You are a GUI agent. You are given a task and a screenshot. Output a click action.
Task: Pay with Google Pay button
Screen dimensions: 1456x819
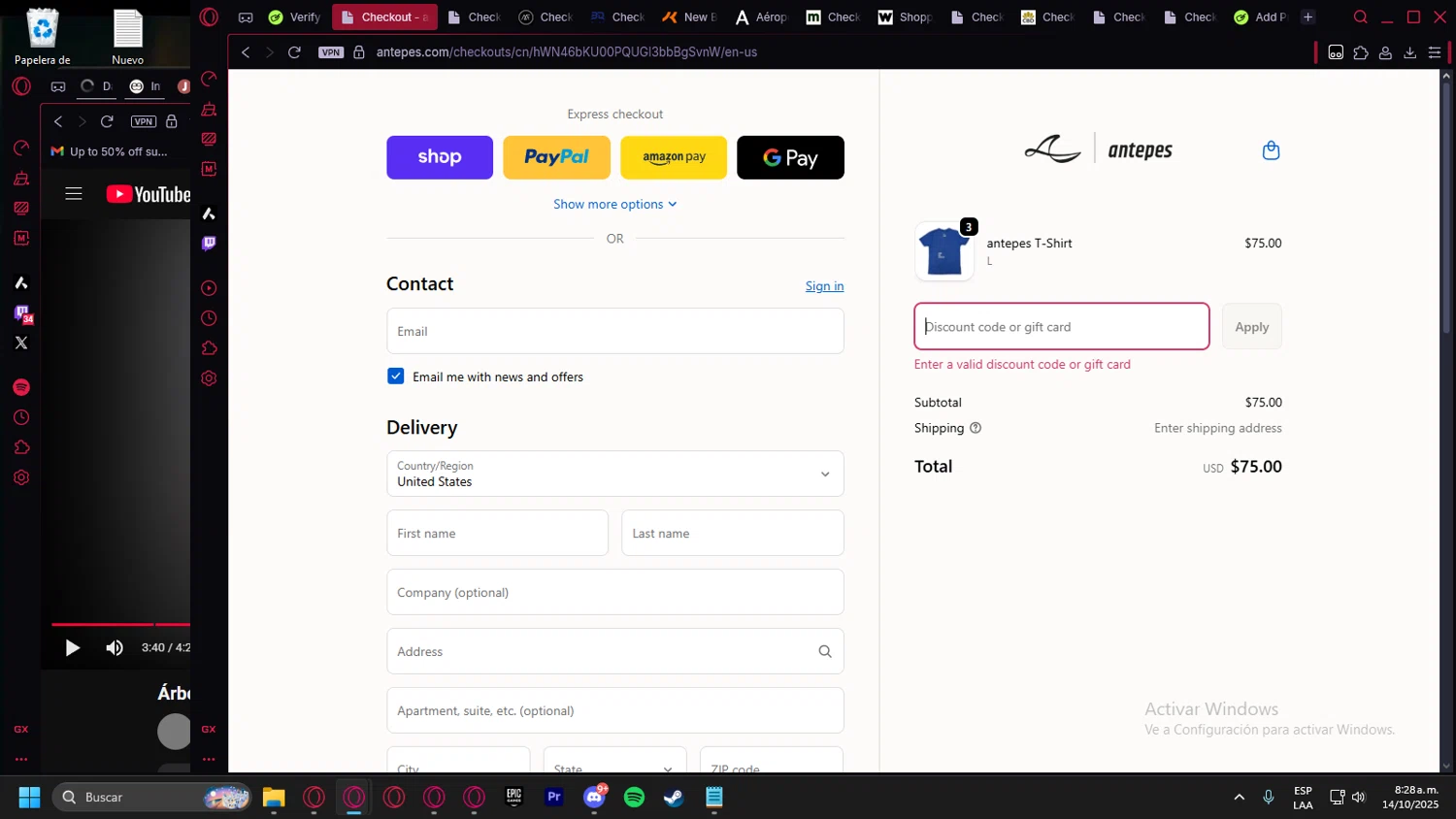point(790,157)
